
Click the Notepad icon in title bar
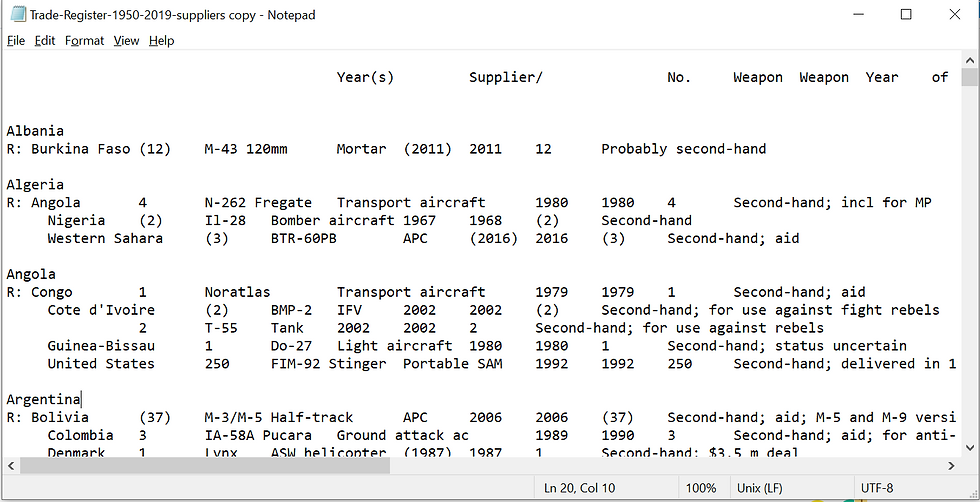pyautogui.click(x=18, y=14)
